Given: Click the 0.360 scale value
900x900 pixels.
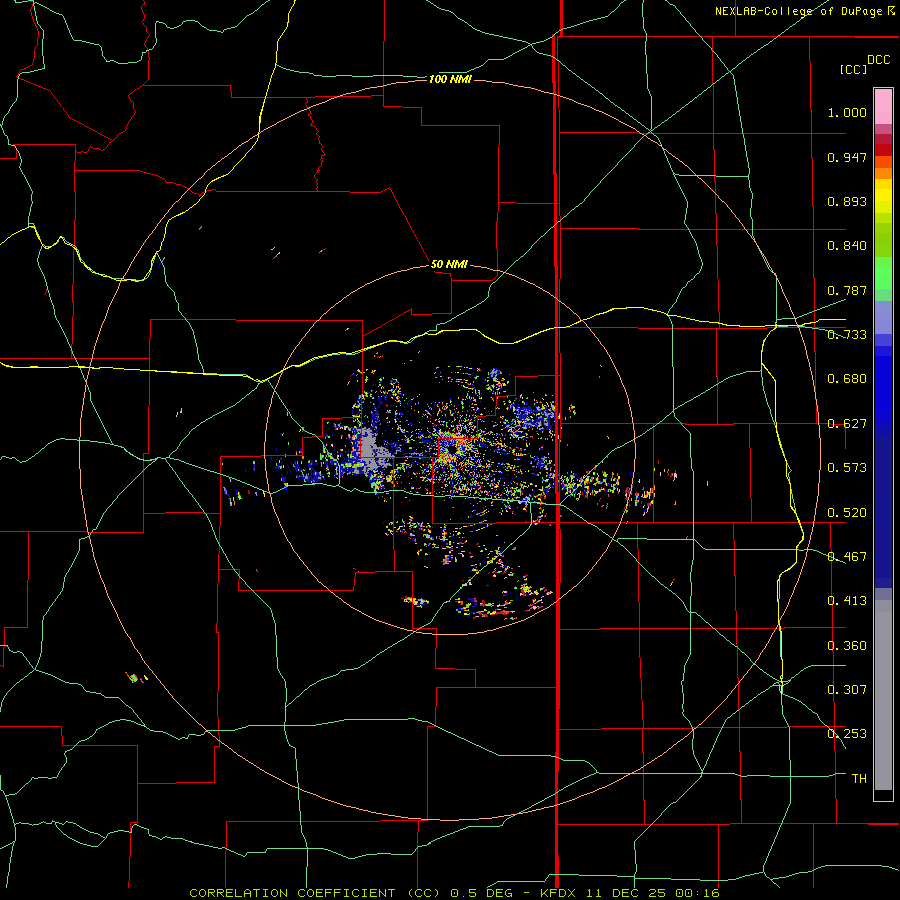Looking at the screenshot, I should click(847, 646).
